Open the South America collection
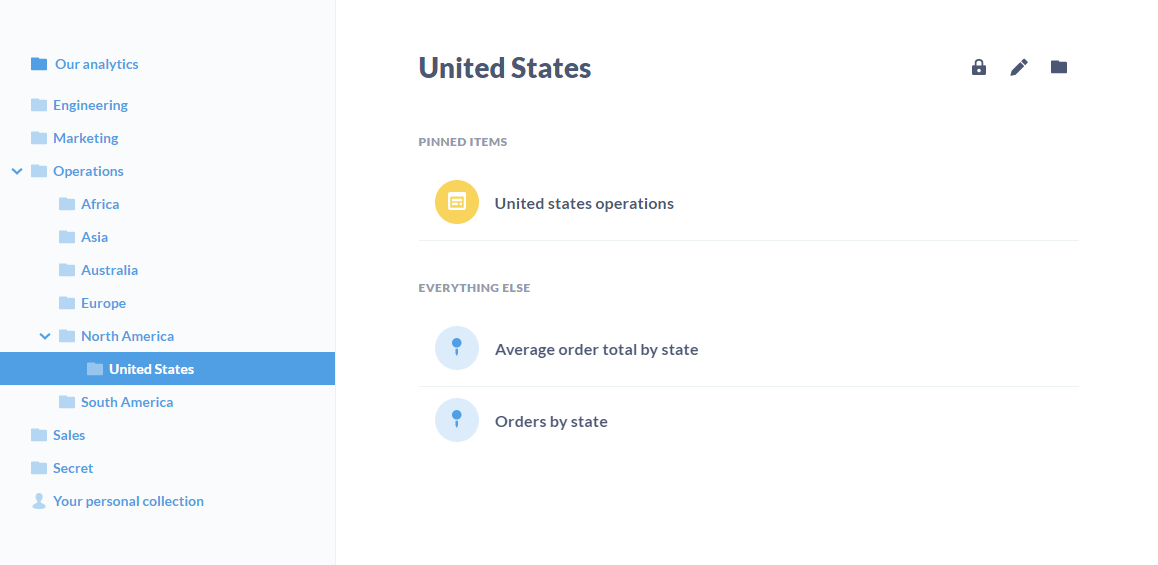Viewport: 1158px width, 565px height. coord(127,402)
